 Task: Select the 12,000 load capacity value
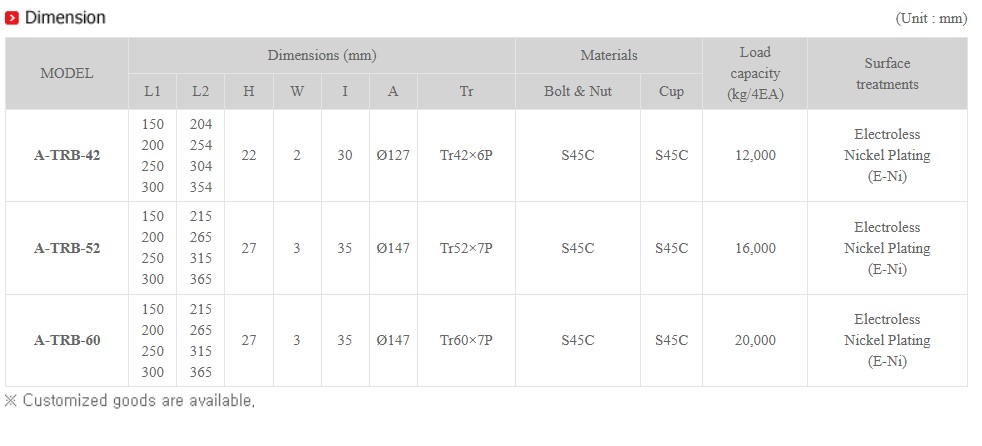click(x=754, y=156)
